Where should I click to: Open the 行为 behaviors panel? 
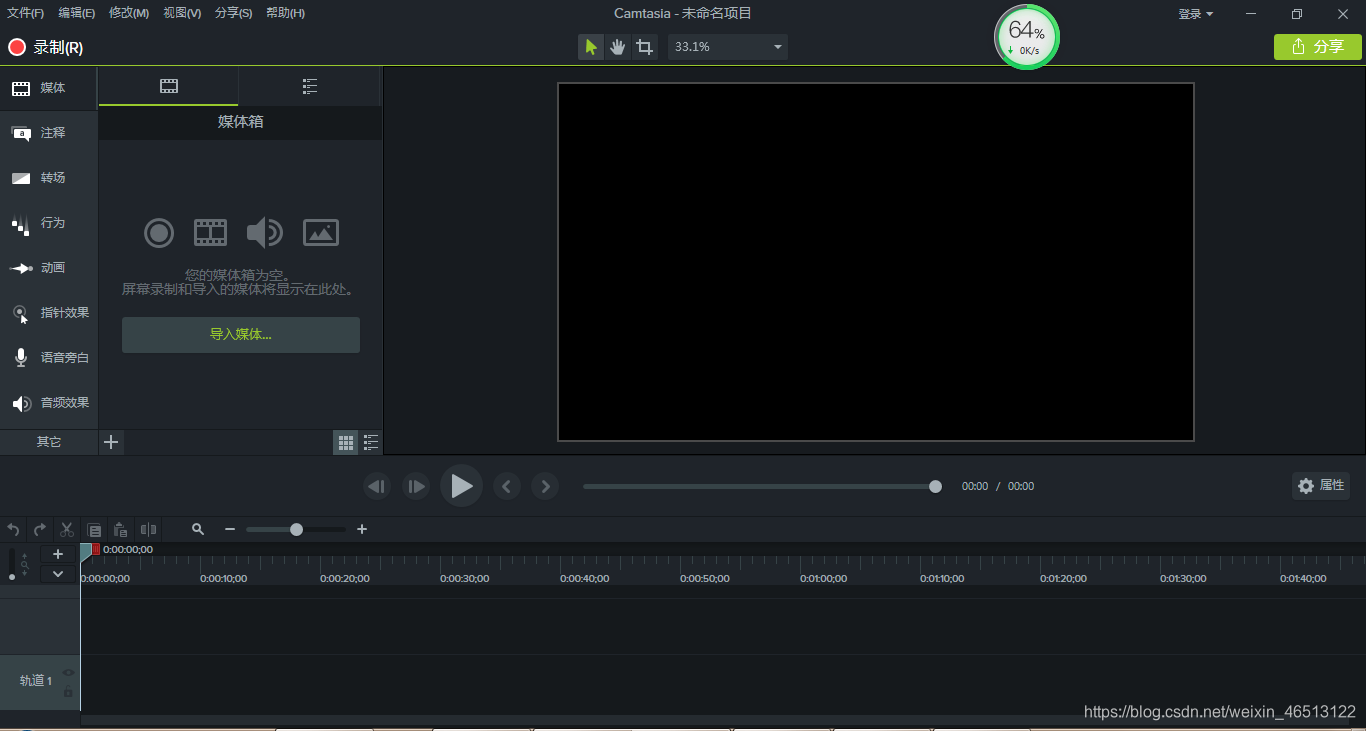[48, 223]
